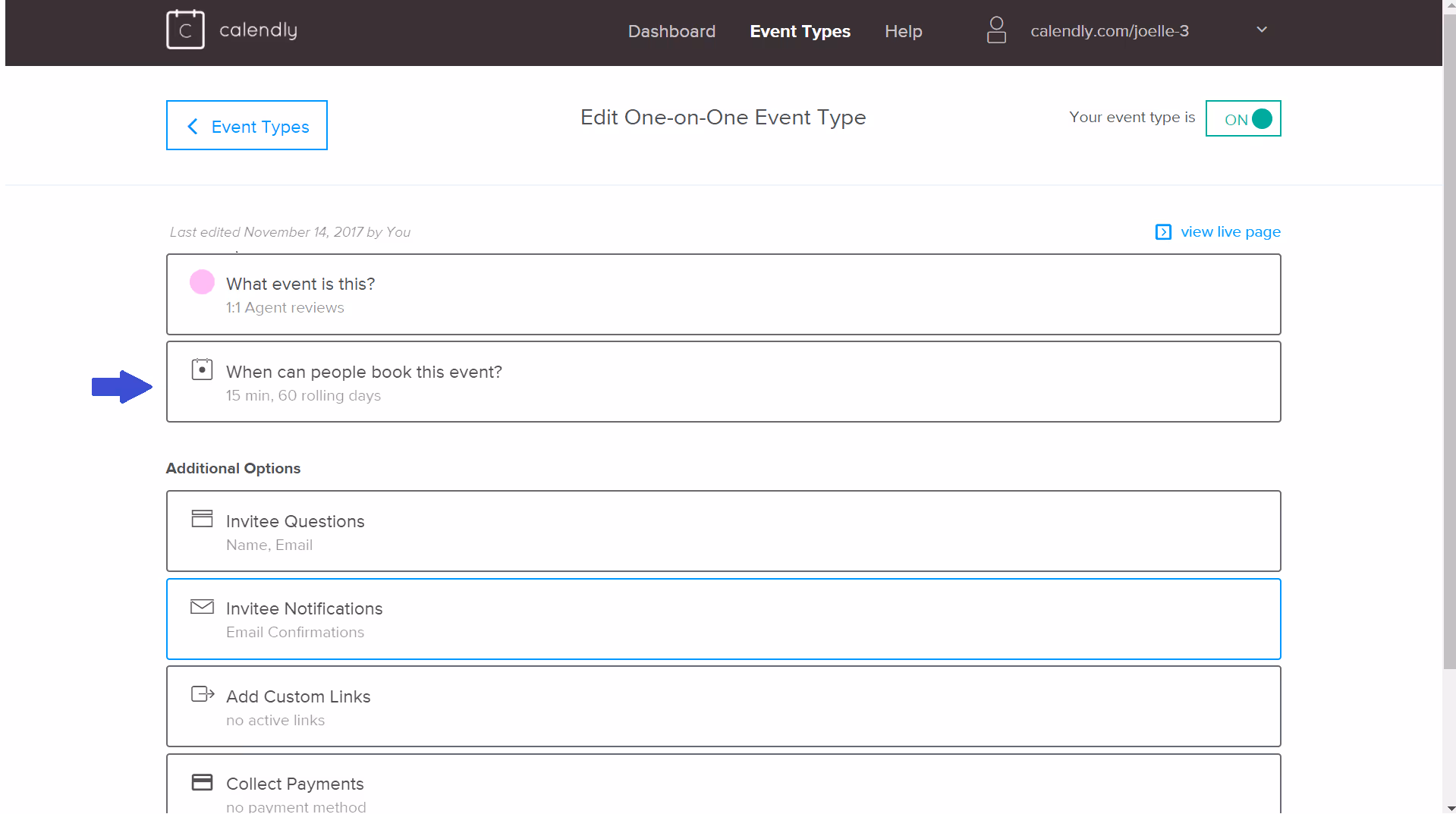Expand the 'What event is this?' section
This screenshot has width=1456, height=814.
point(723,294)
